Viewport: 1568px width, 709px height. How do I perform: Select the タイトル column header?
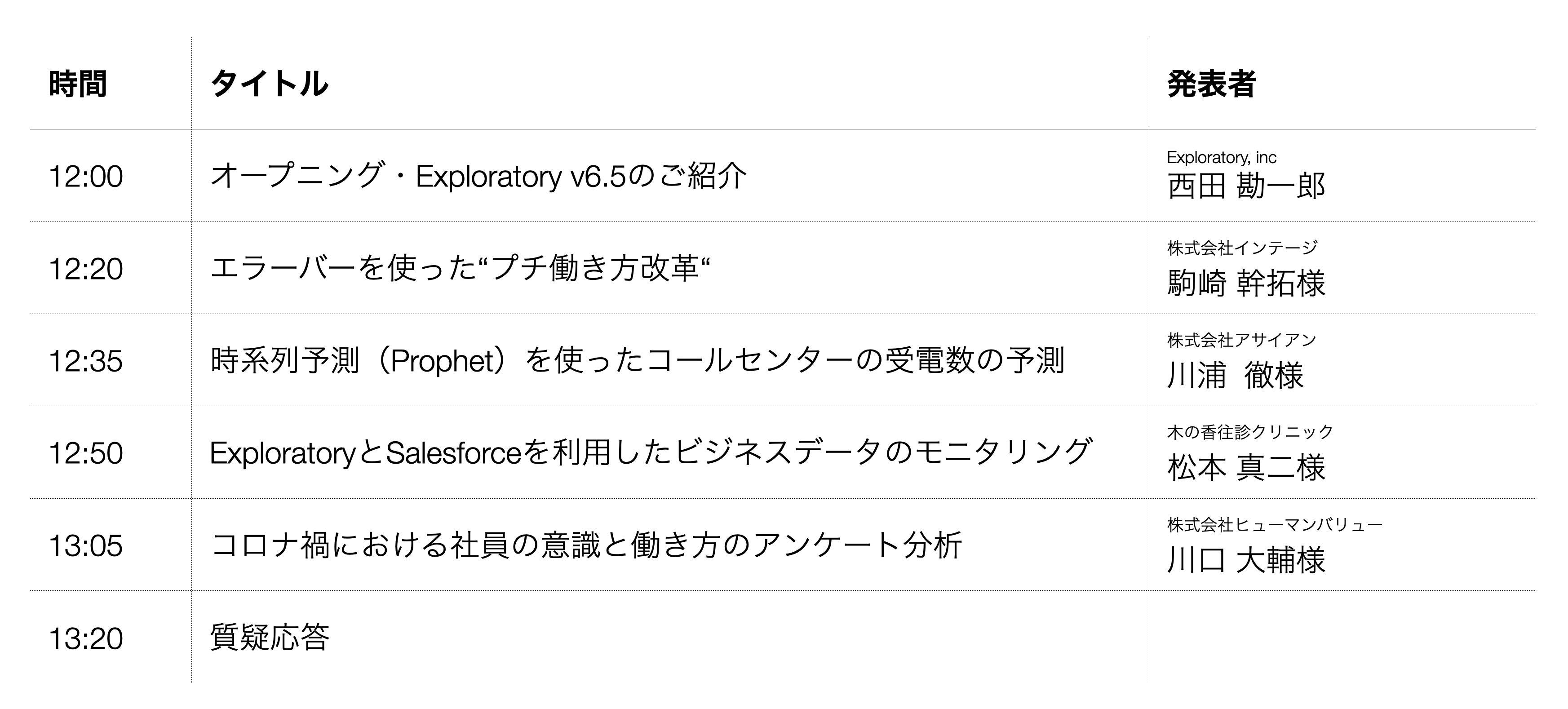click(x=269, y=84)
